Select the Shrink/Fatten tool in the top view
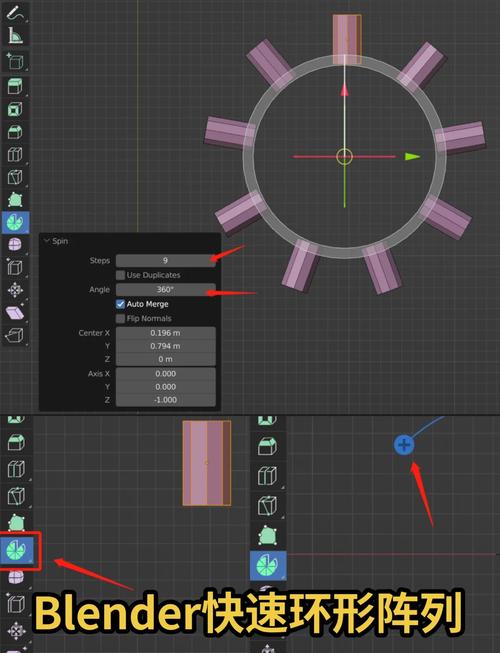500x653 pixels. pos(15,290)
